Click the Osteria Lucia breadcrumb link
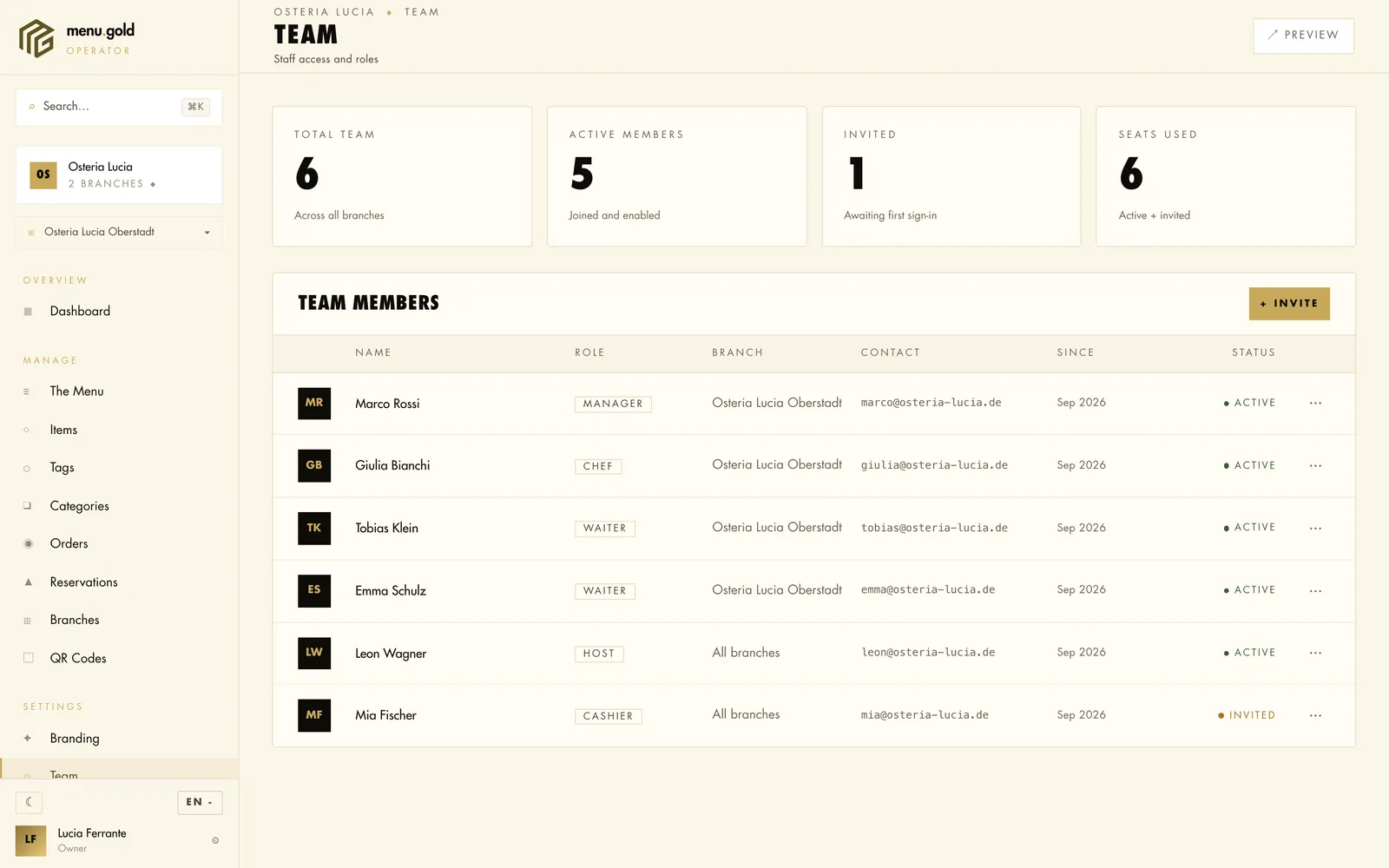1389x868 pixels. [x=324, y=12]
